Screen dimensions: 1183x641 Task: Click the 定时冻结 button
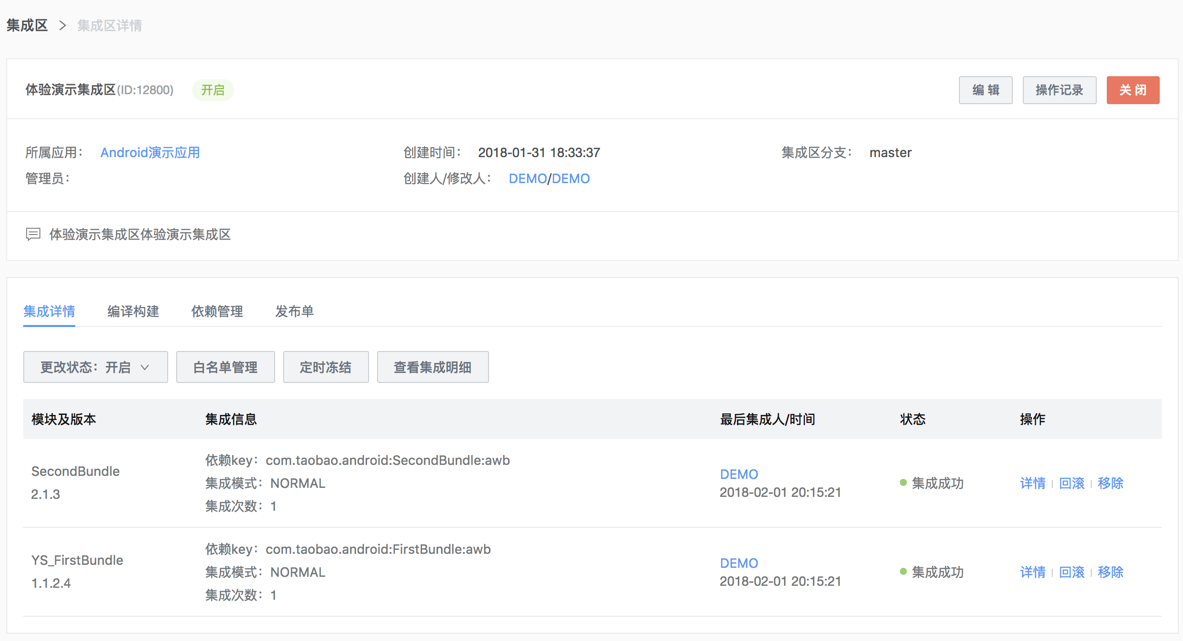[326, 367]
